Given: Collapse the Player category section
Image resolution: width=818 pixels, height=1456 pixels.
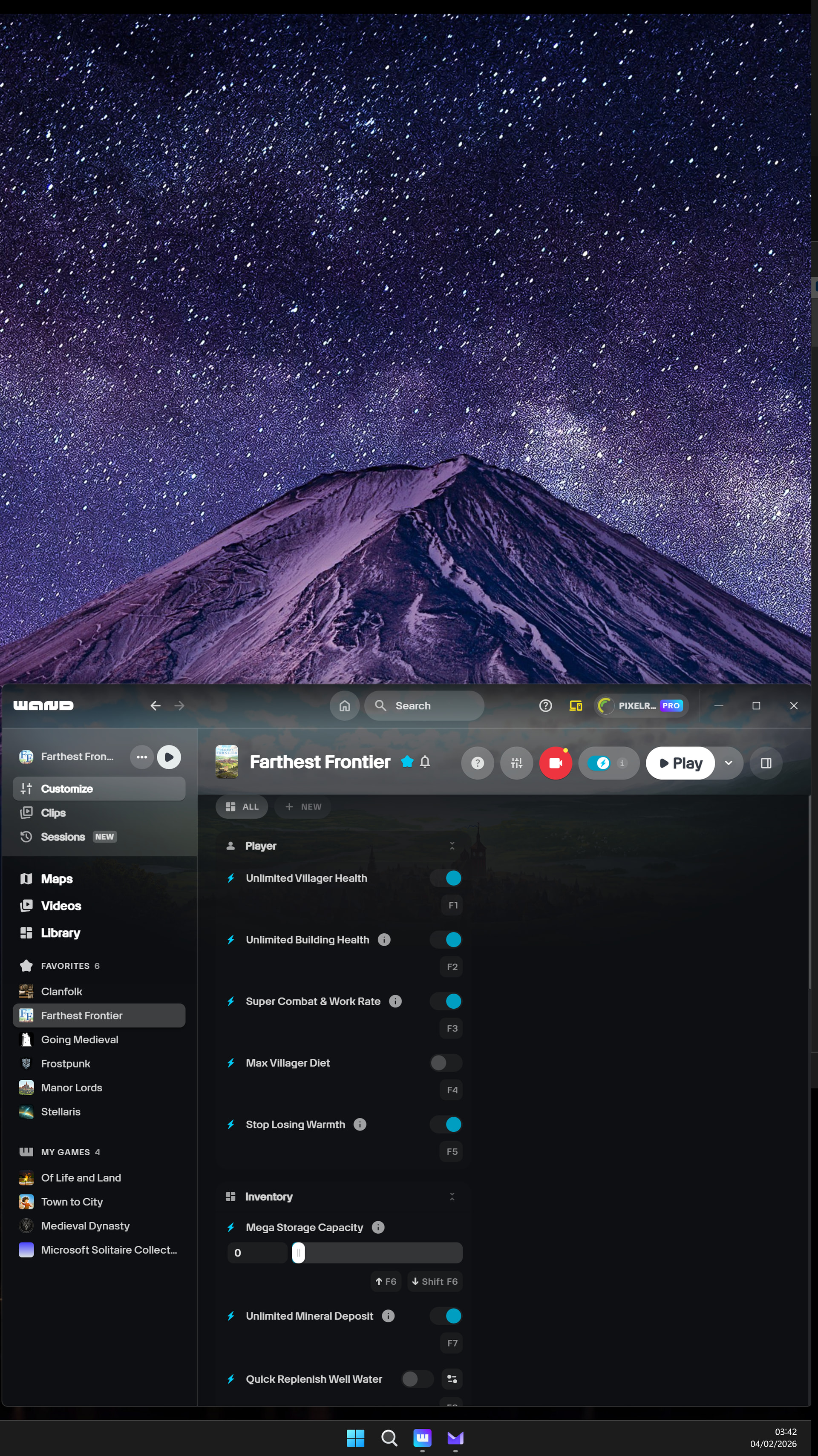Looking at the screenshot, I should point(452,846).
